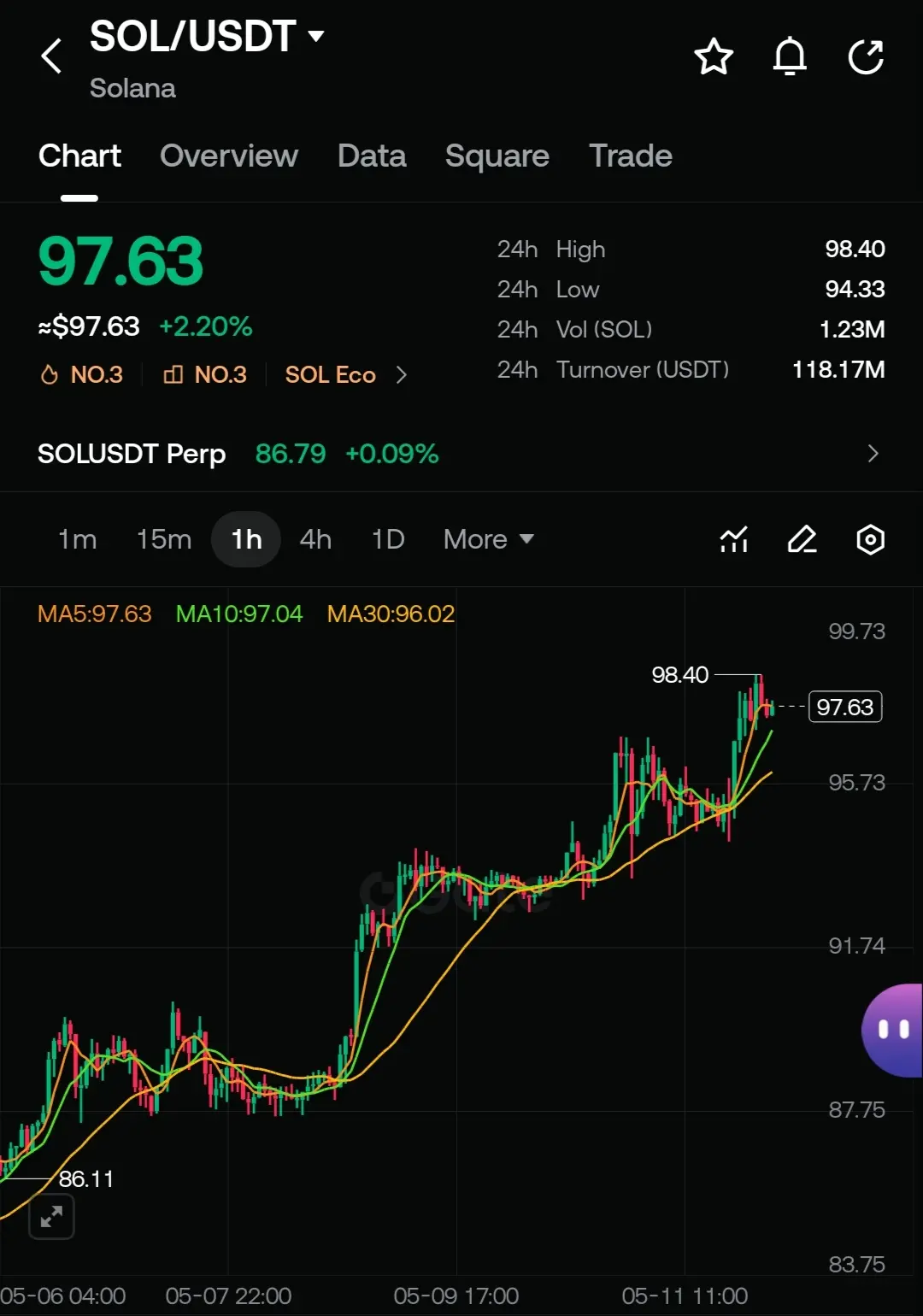
Task: Tap the 86.11 low marker on chart
Action: (85, 1179)
